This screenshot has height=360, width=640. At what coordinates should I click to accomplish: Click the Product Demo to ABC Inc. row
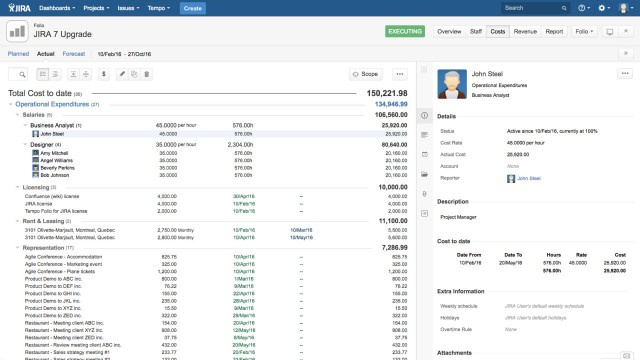click(x=208, y=279)
